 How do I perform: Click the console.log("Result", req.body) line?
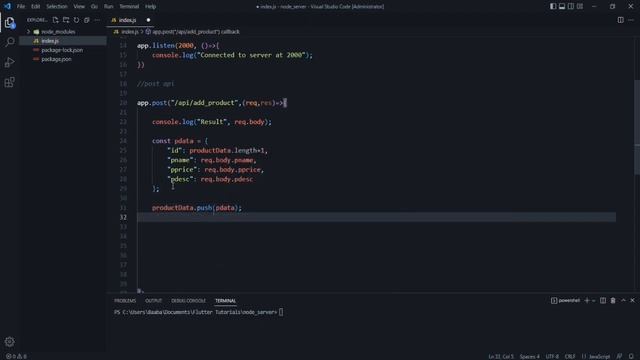coord(211,122)
